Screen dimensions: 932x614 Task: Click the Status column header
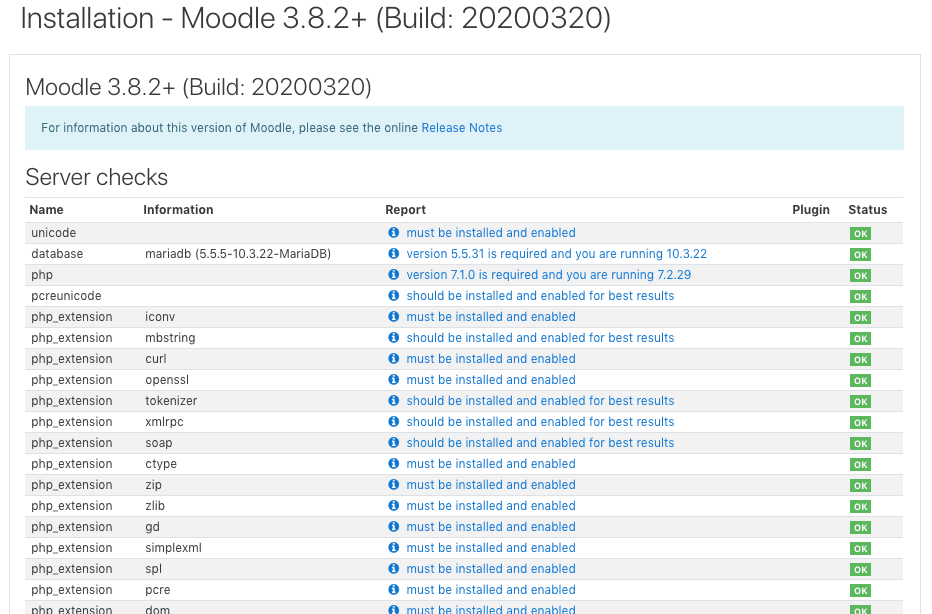pyautogui.click(x=867, y=210)
